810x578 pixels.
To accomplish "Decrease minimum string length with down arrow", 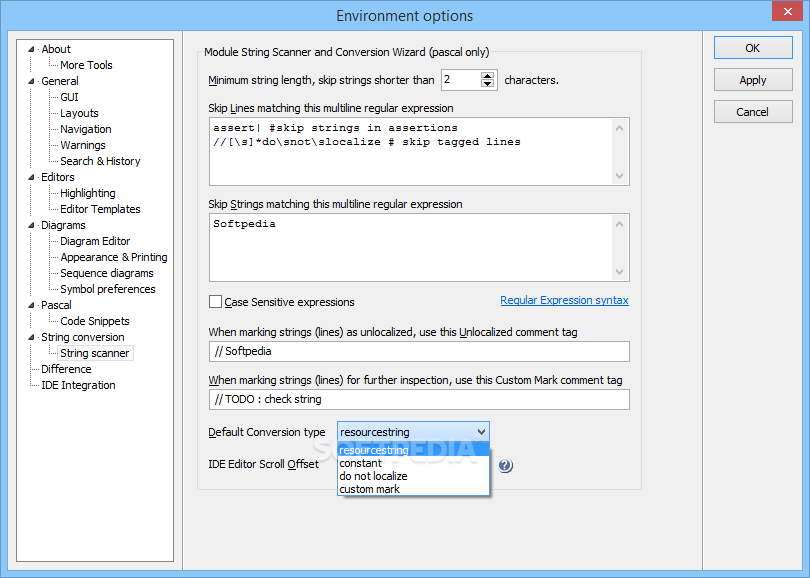I will 487,84.
